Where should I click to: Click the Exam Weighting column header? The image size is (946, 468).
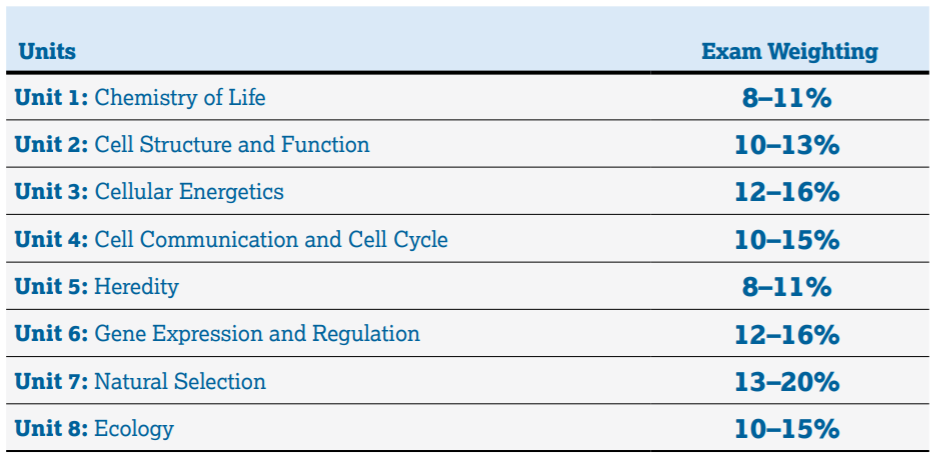pos(789,51)
